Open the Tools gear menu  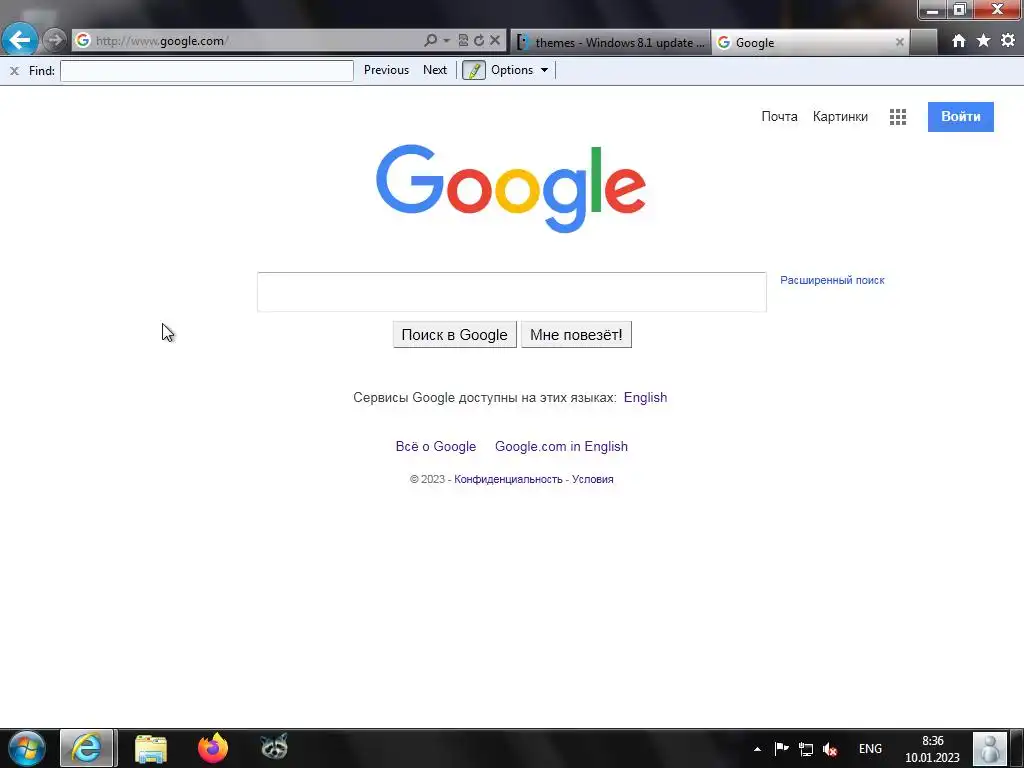(x=1008, y=40)
